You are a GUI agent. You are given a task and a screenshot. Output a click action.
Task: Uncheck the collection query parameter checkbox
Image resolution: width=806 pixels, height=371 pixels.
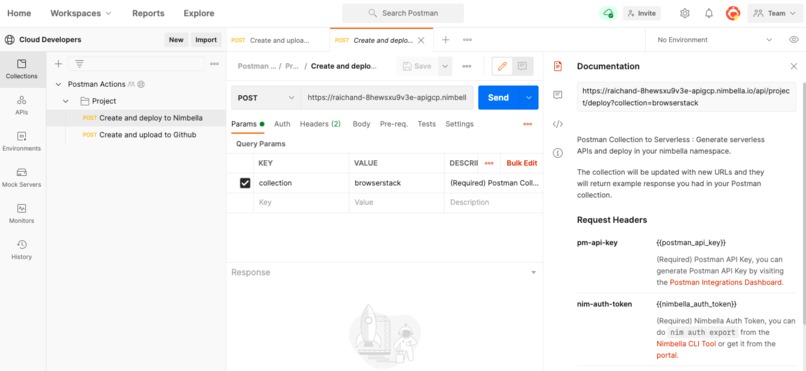click(245, 183)
